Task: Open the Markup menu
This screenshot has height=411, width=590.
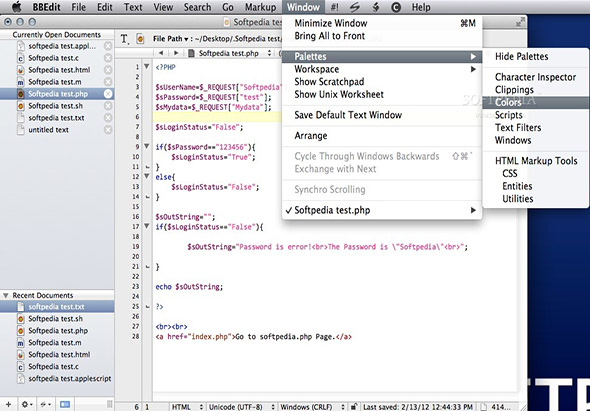Action: (x=260, y=7)
